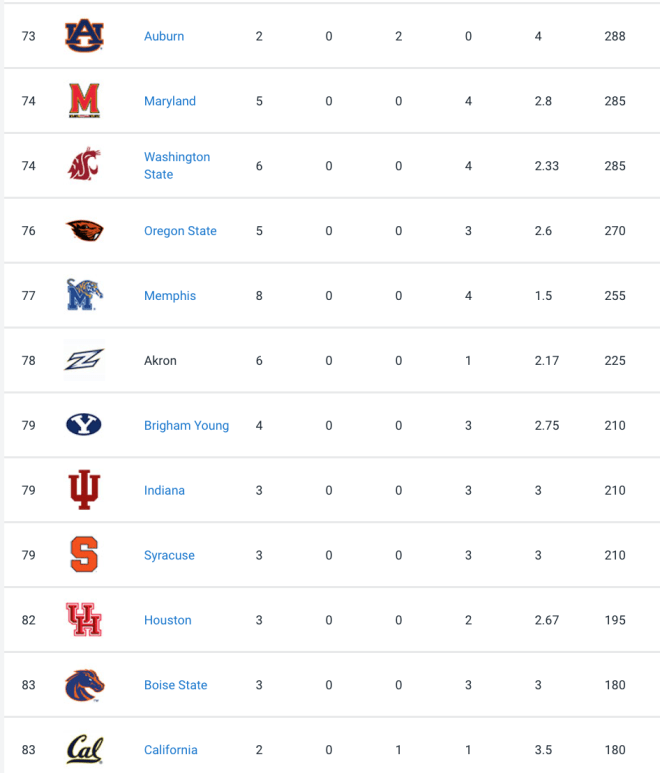Click the Brigham Young Y logo
Viewport: 660px width, 773px height.
(x=84, y=424)
